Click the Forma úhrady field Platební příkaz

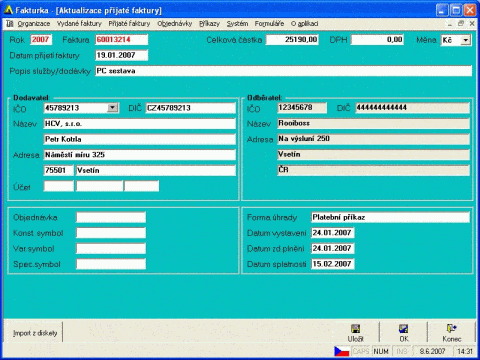pyautogui.click(x=390, y=217)
